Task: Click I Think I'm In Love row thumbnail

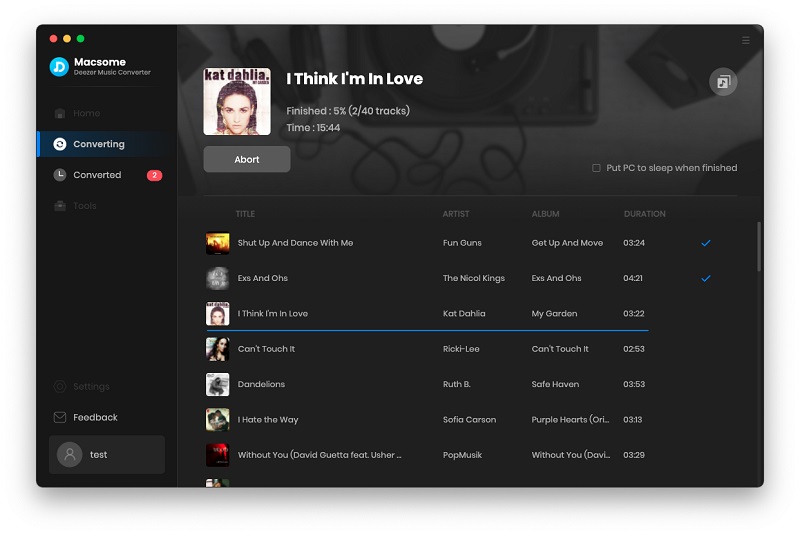Action: point(217,314)
